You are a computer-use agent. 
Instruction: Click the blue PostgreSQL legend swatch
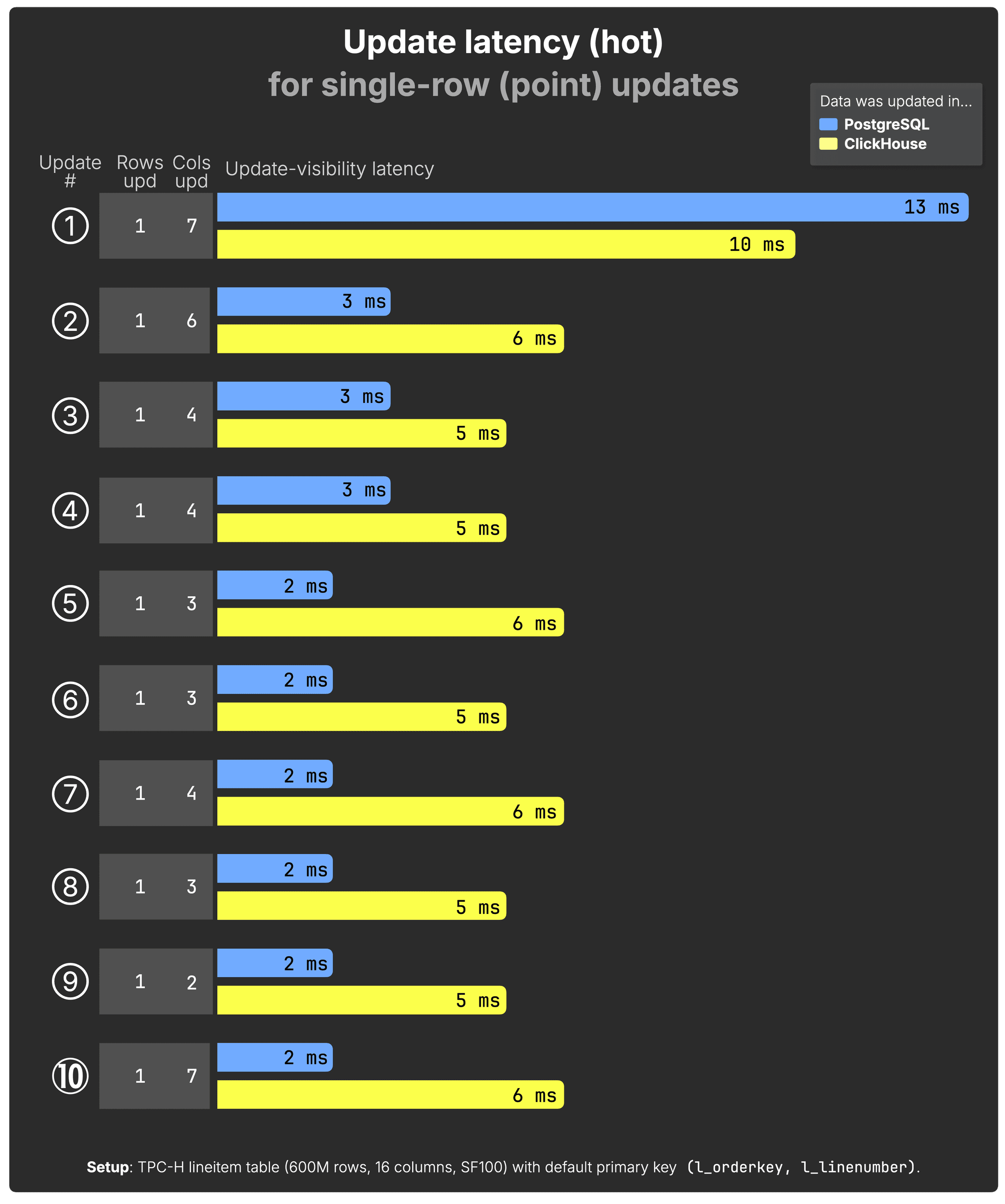tap(828, 124)
